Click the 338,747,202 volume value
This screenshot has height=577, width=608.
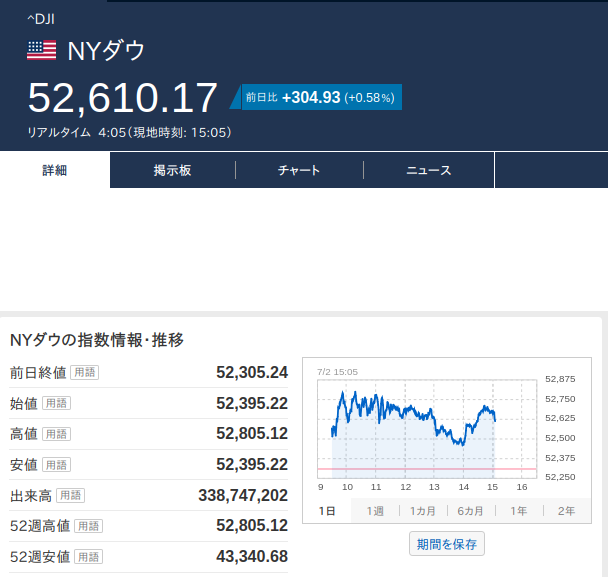click(x=243, y=495)
